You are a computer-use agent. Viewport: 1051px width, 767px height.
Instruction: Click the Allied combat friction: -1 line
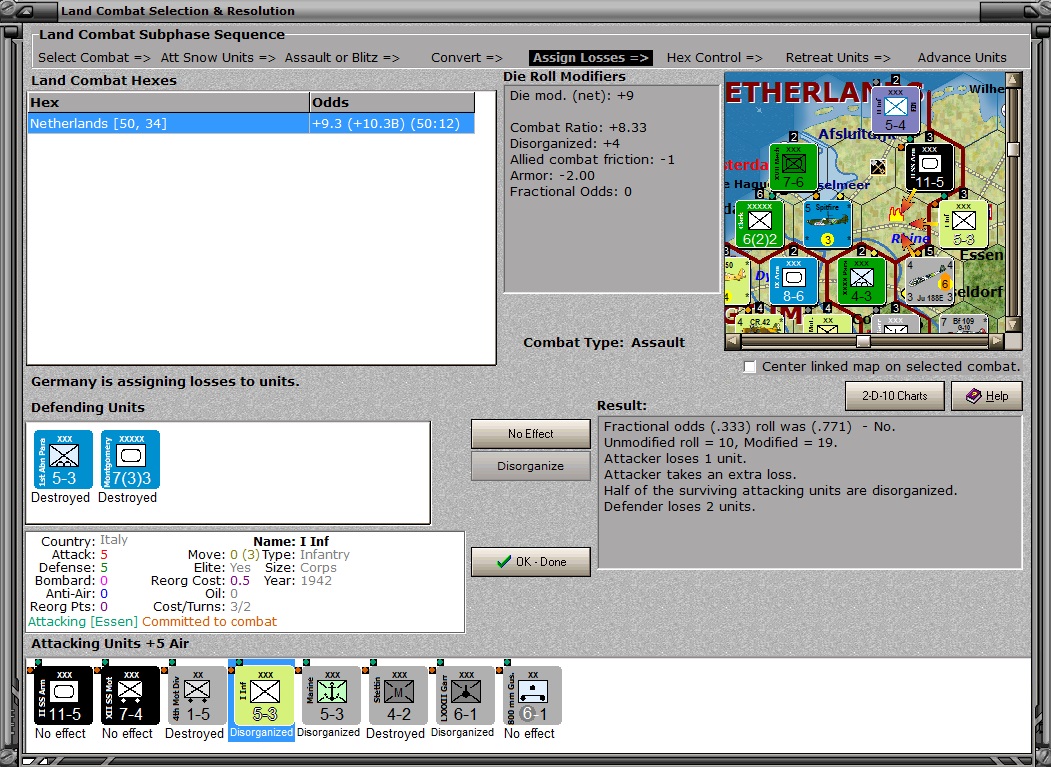[592, 160]
